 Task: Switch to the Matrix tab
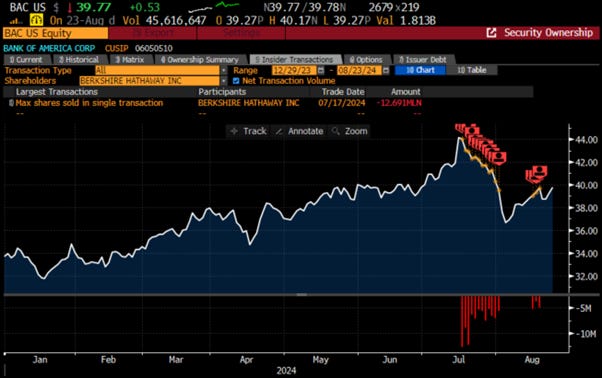pyautogui.click(x=130, y=60)
